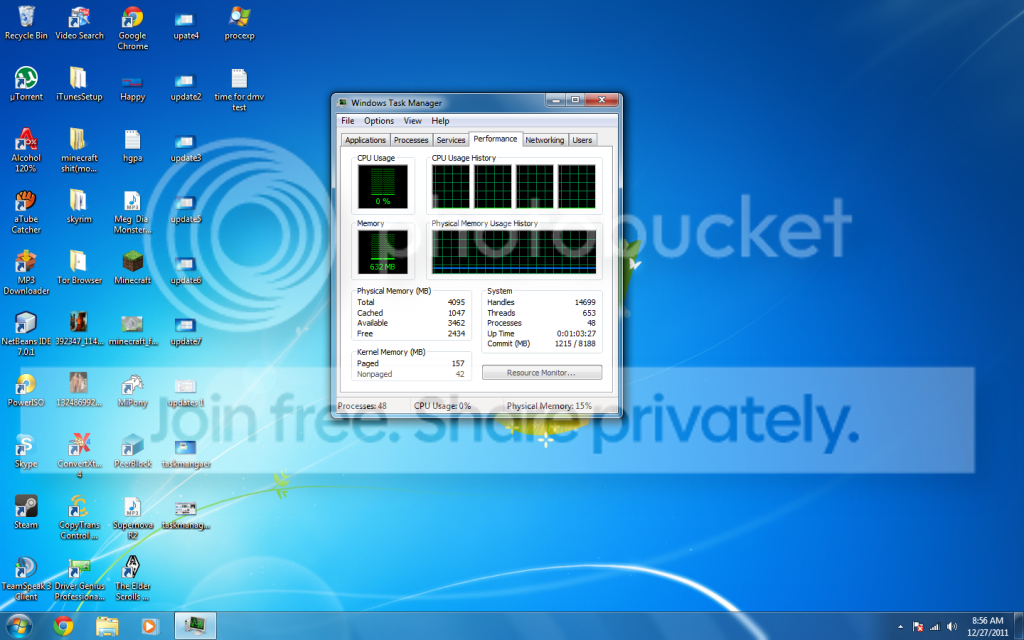Select the µTorrent desktop icon

26,84
